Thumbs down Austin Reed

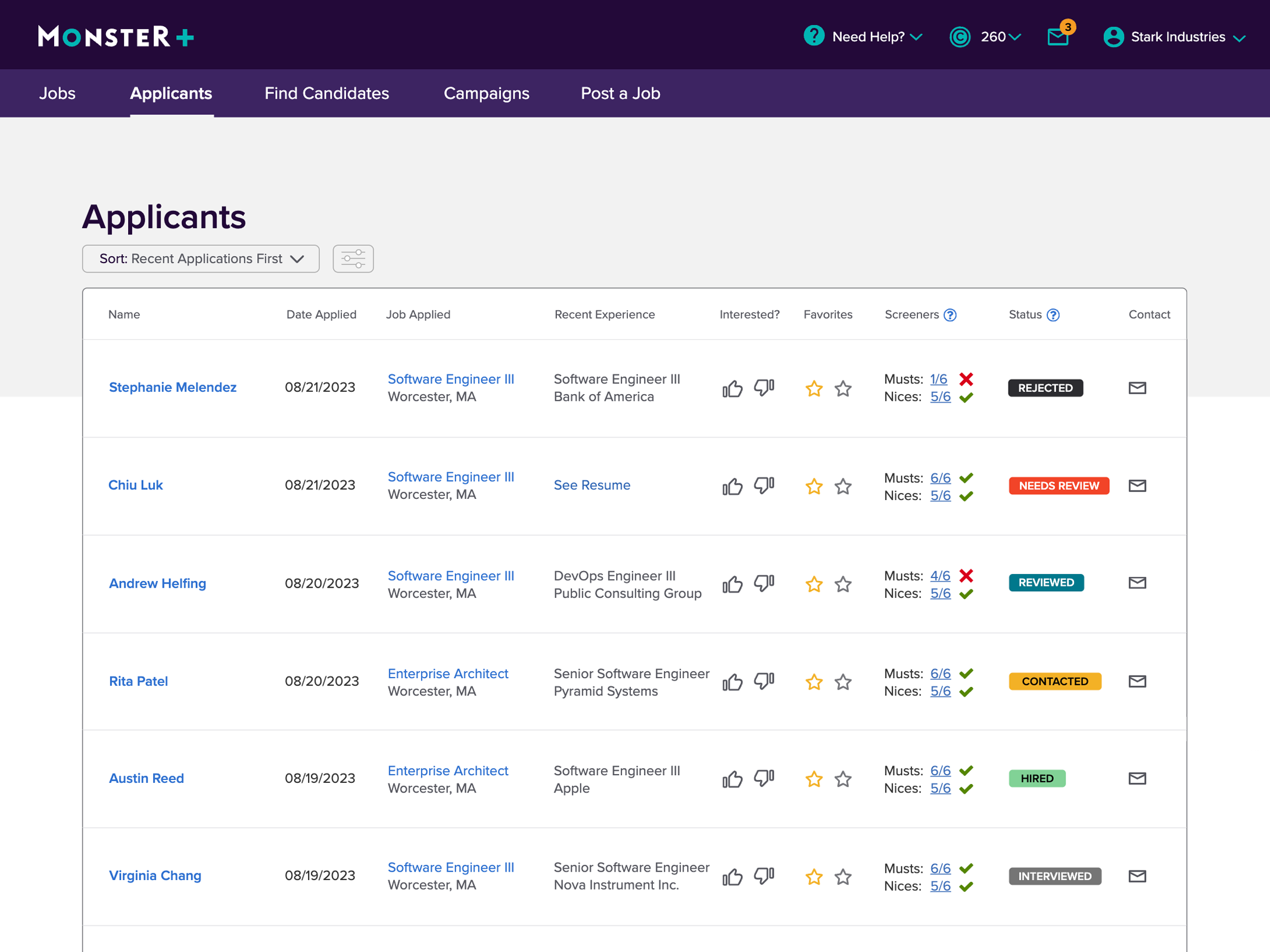[764, 779]
